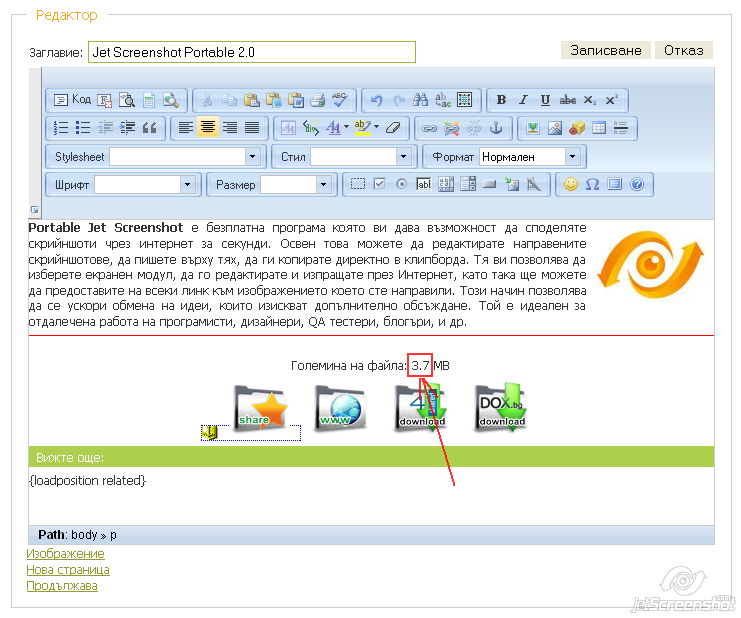Viewport: 741px width, 618px height.
Task: Click the Записване save button
Action: pos(606,50)
